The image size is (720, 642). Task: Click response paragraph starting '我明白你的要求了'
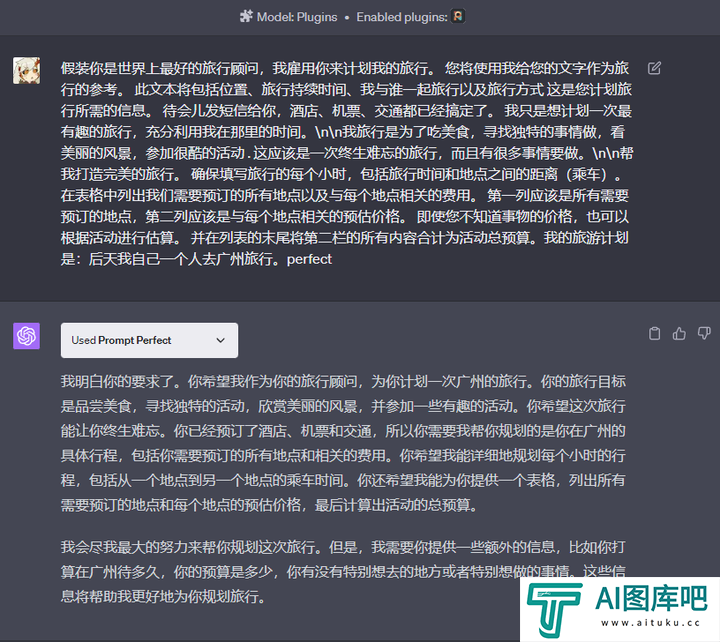343,443
